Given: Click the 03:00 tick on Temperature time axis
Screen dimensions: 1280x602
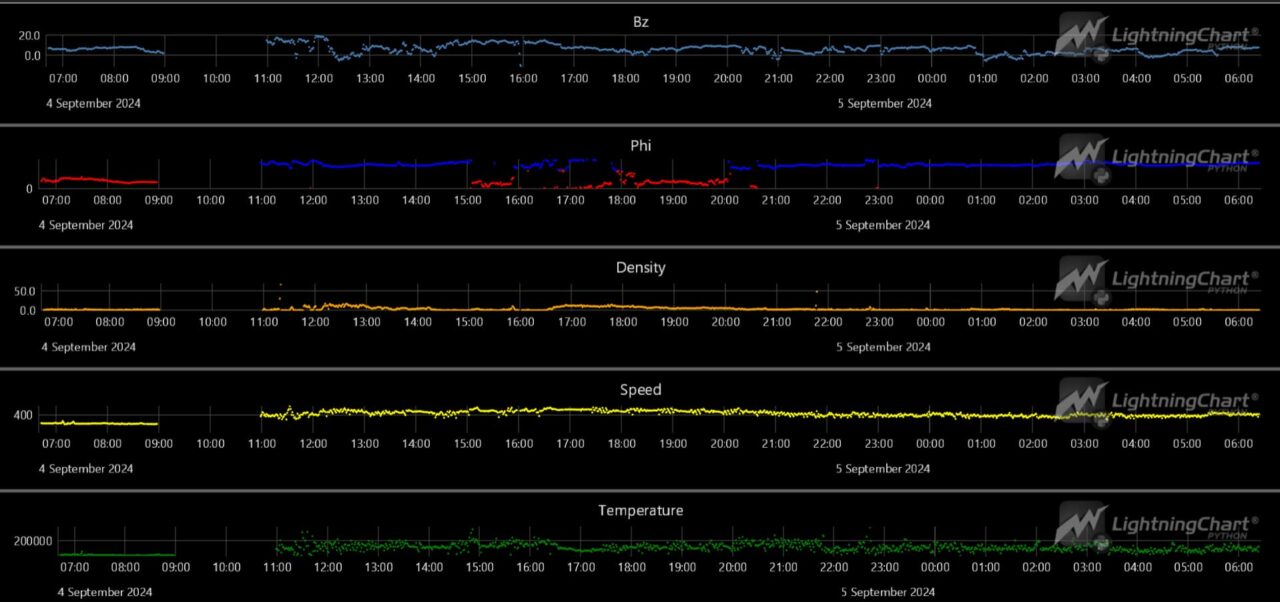Looking at the screenshot, I should click(1087, 567).
